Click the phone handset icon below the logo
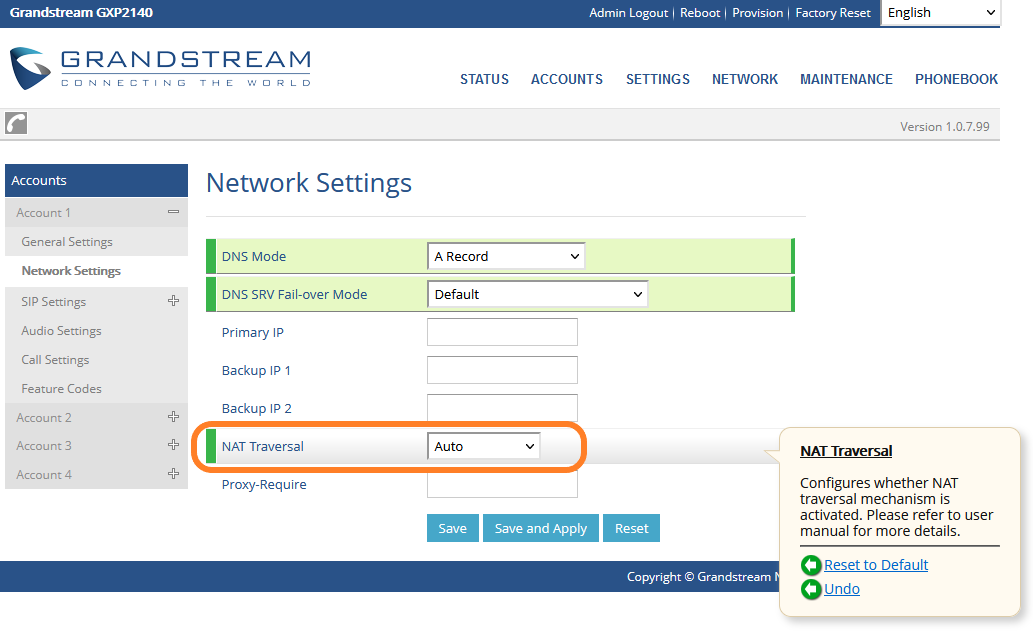The image size is (1033, 634). [x=16, y=123]
